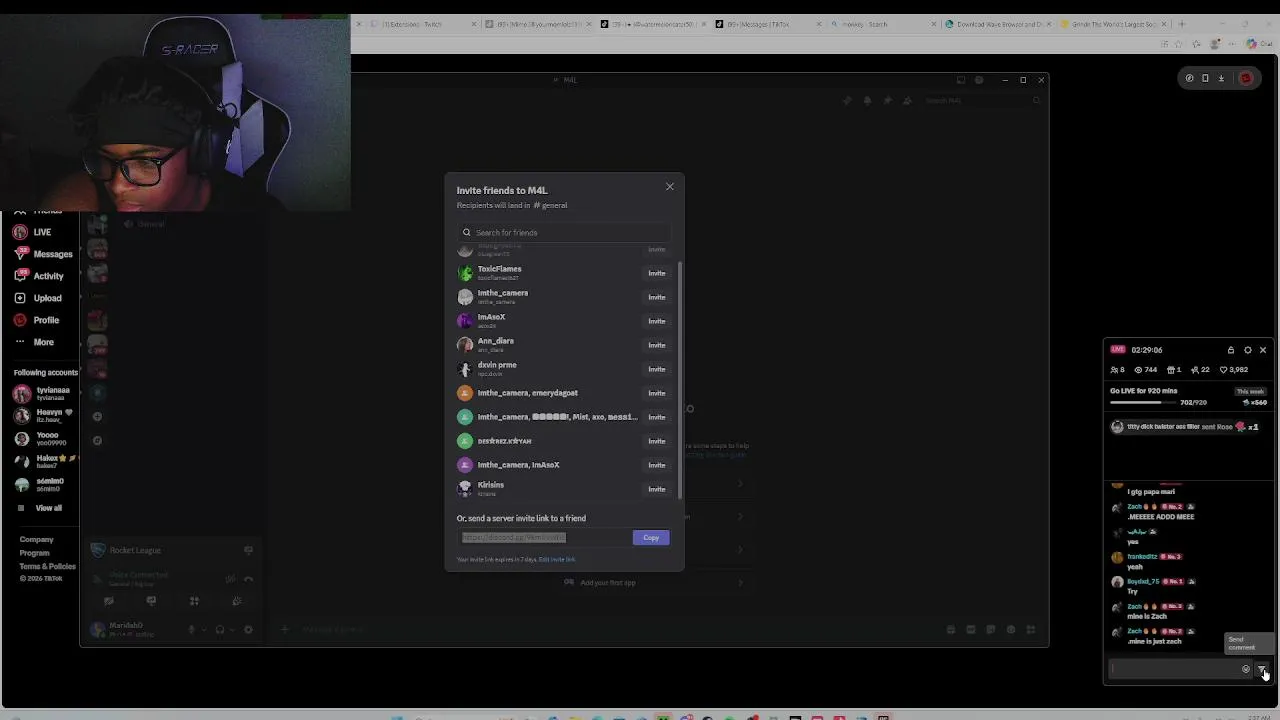Screen dimensions: 1280x720
Task: Click the invite list scrollbar
Action: click(680, 380)
